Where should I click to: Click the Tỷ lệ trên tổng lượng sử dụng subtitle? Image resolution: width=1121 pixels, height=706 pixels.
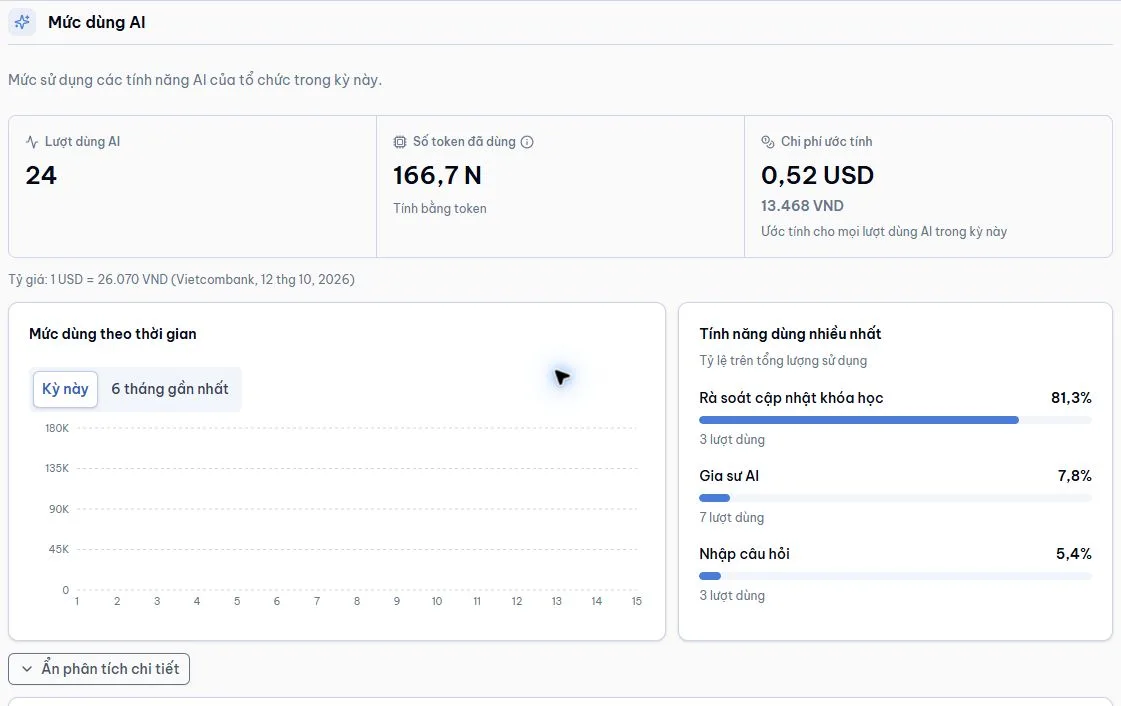783,361
